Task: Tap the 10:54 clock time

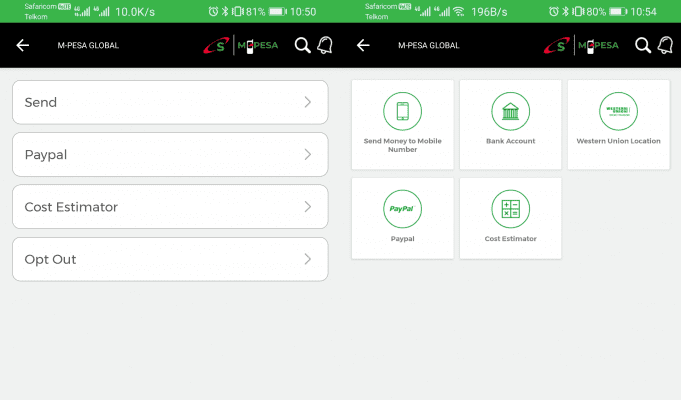Action: pos(643,12)
